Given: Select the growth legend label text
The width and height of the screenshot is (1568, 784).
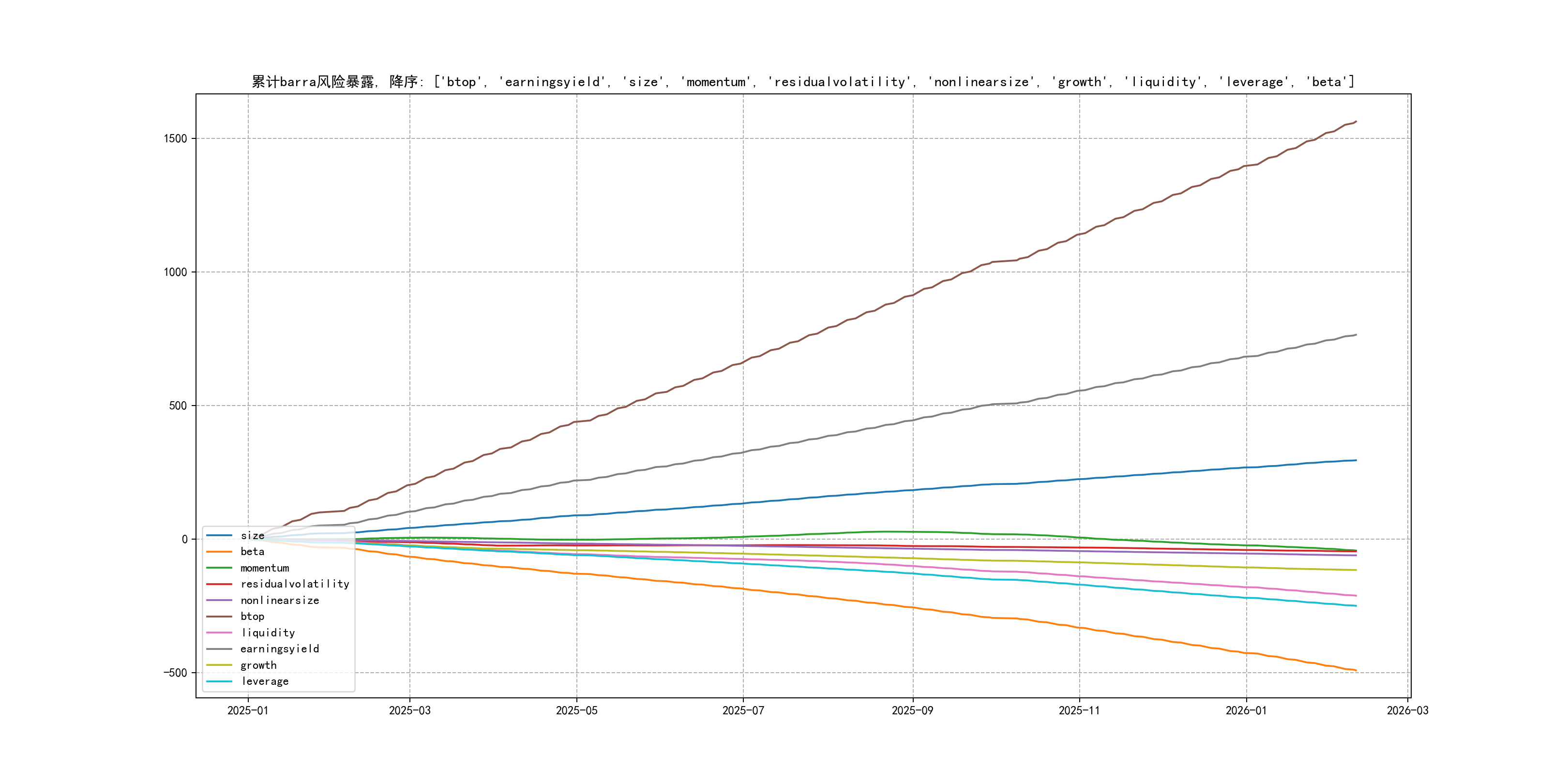Looking at the screenshot, I should tap(258, 665).
